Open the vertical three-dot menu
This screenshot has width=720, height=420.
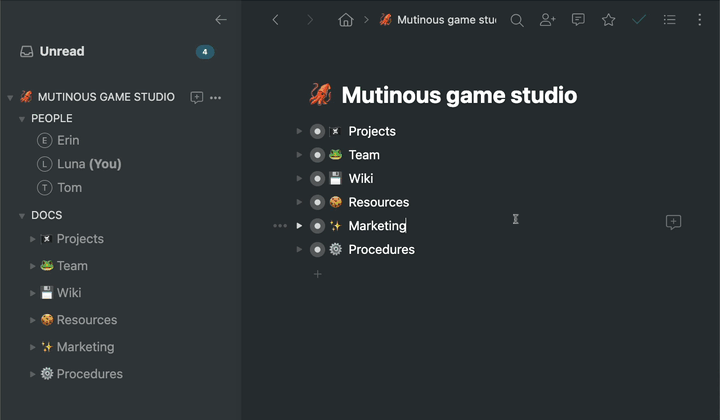699,20
